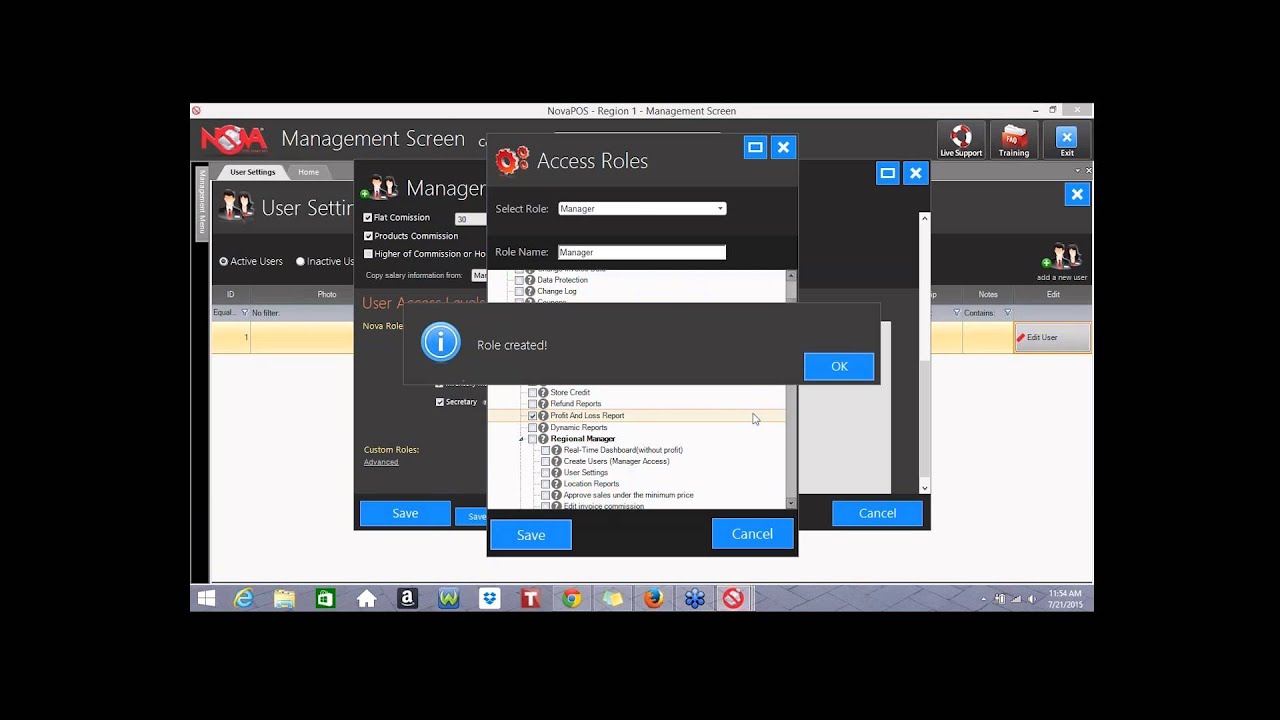
Task: Open Google Chrome from the taskbar
Action: click(571, 598)
